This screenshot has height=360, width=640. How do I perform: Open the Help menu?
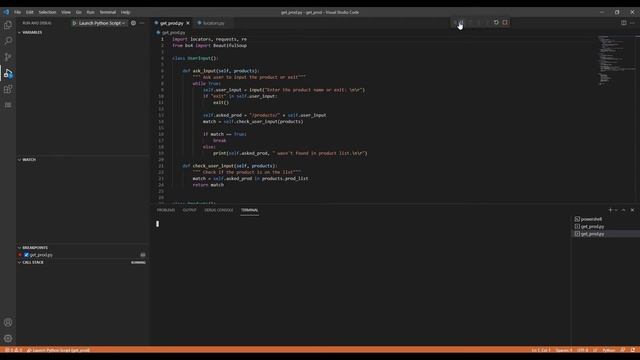click(x=125, y=12)
